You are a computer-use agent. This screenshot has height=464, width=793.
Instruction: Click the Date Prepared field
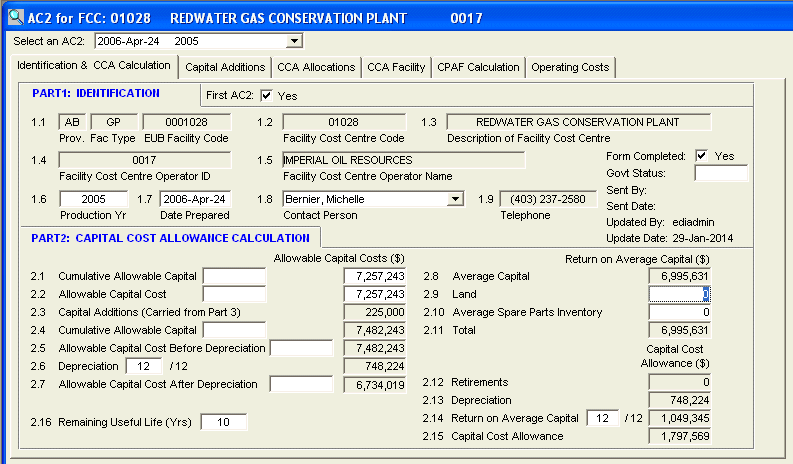tap(194, 199)
